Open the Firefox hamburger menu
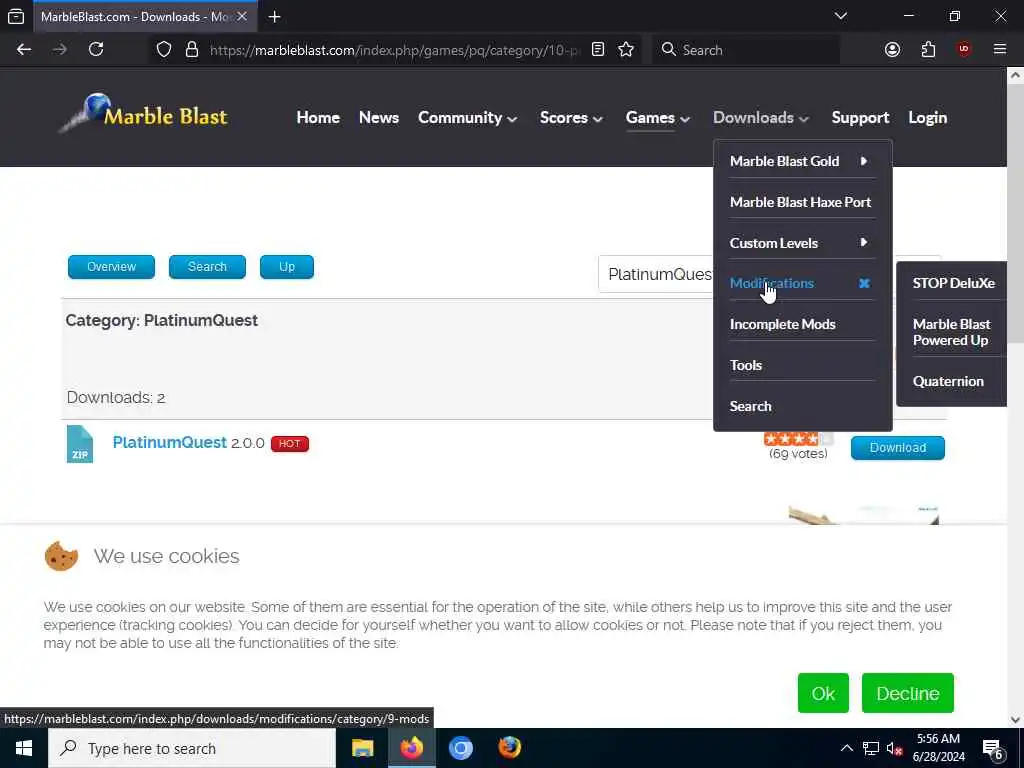The width and height of the screenshot is (1024, 768). coord(1000,50)
